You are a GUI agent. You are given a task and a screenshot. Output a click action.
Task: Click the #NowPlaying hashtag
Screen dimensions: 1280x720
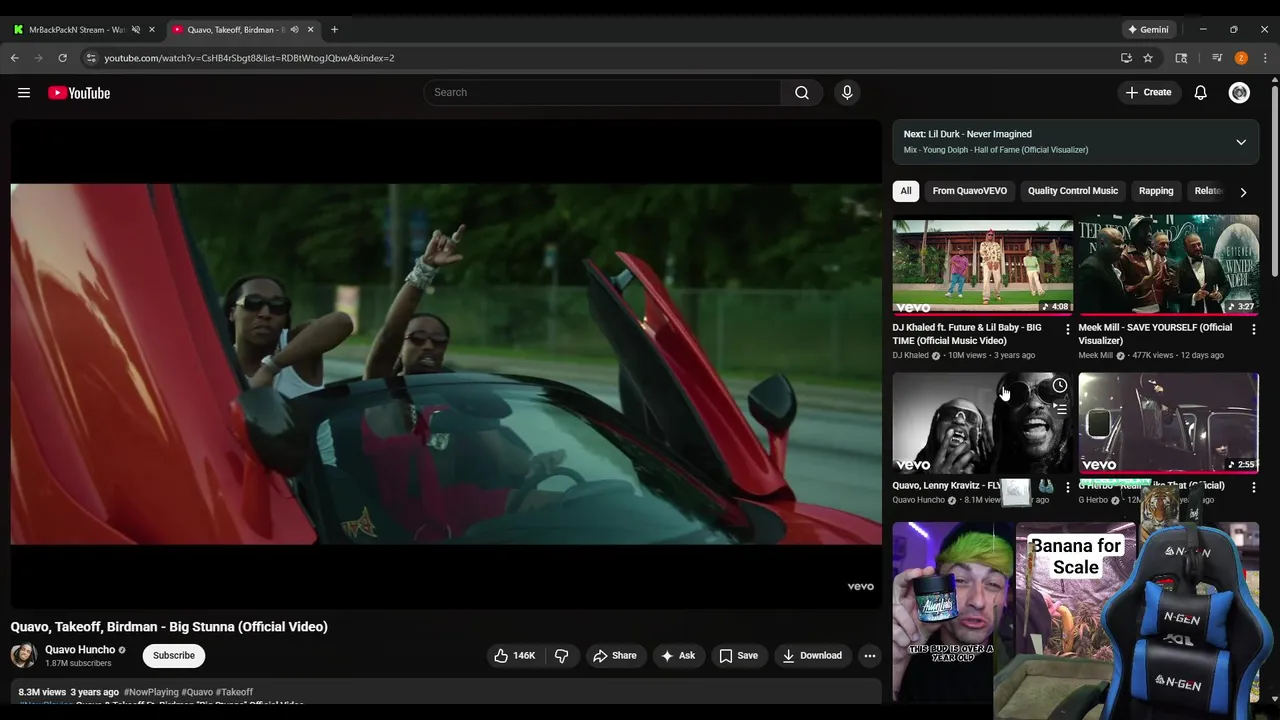coord(151,692)
